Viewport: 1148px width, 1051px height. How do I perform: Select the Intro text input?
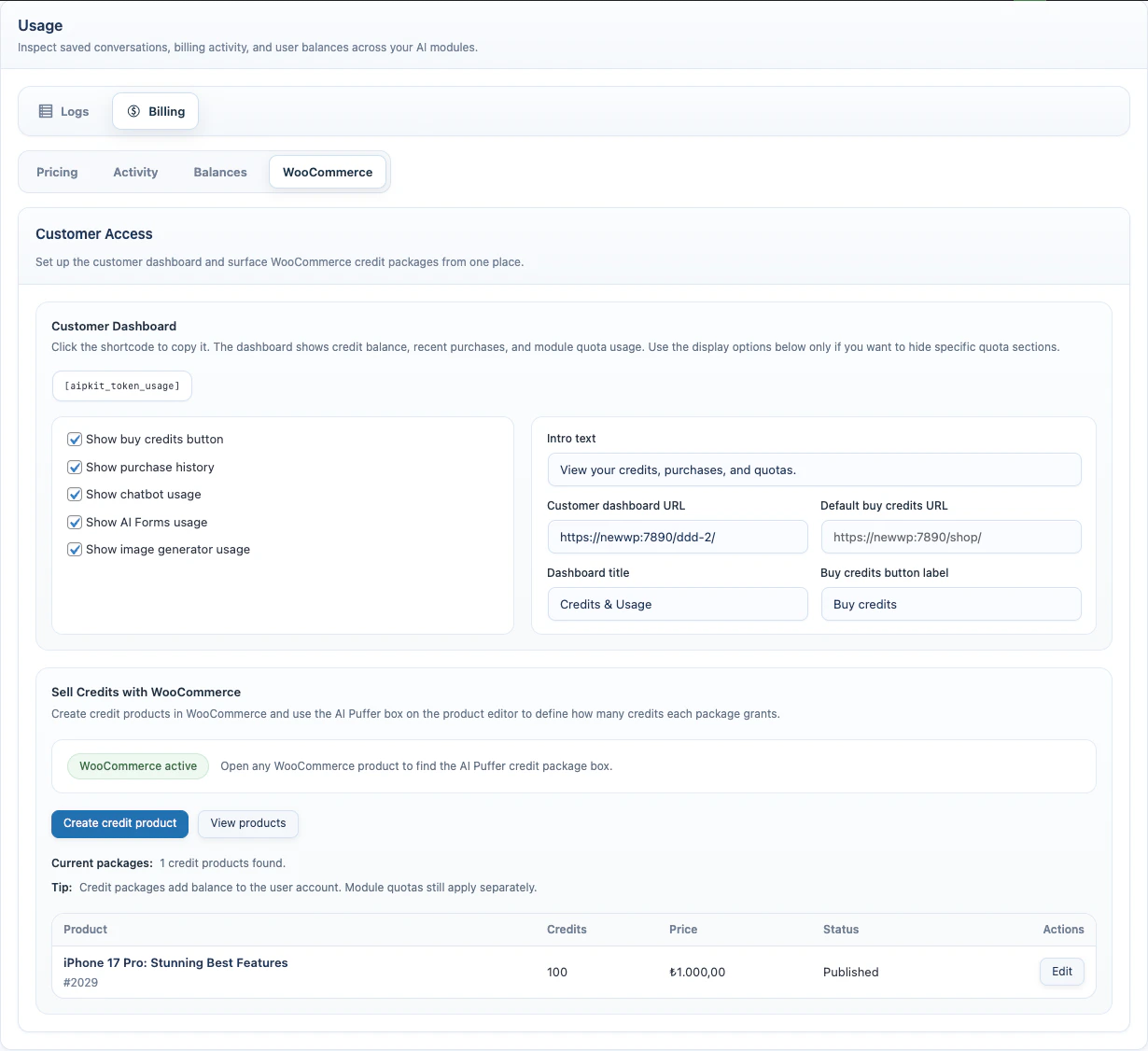pos(814,469)
